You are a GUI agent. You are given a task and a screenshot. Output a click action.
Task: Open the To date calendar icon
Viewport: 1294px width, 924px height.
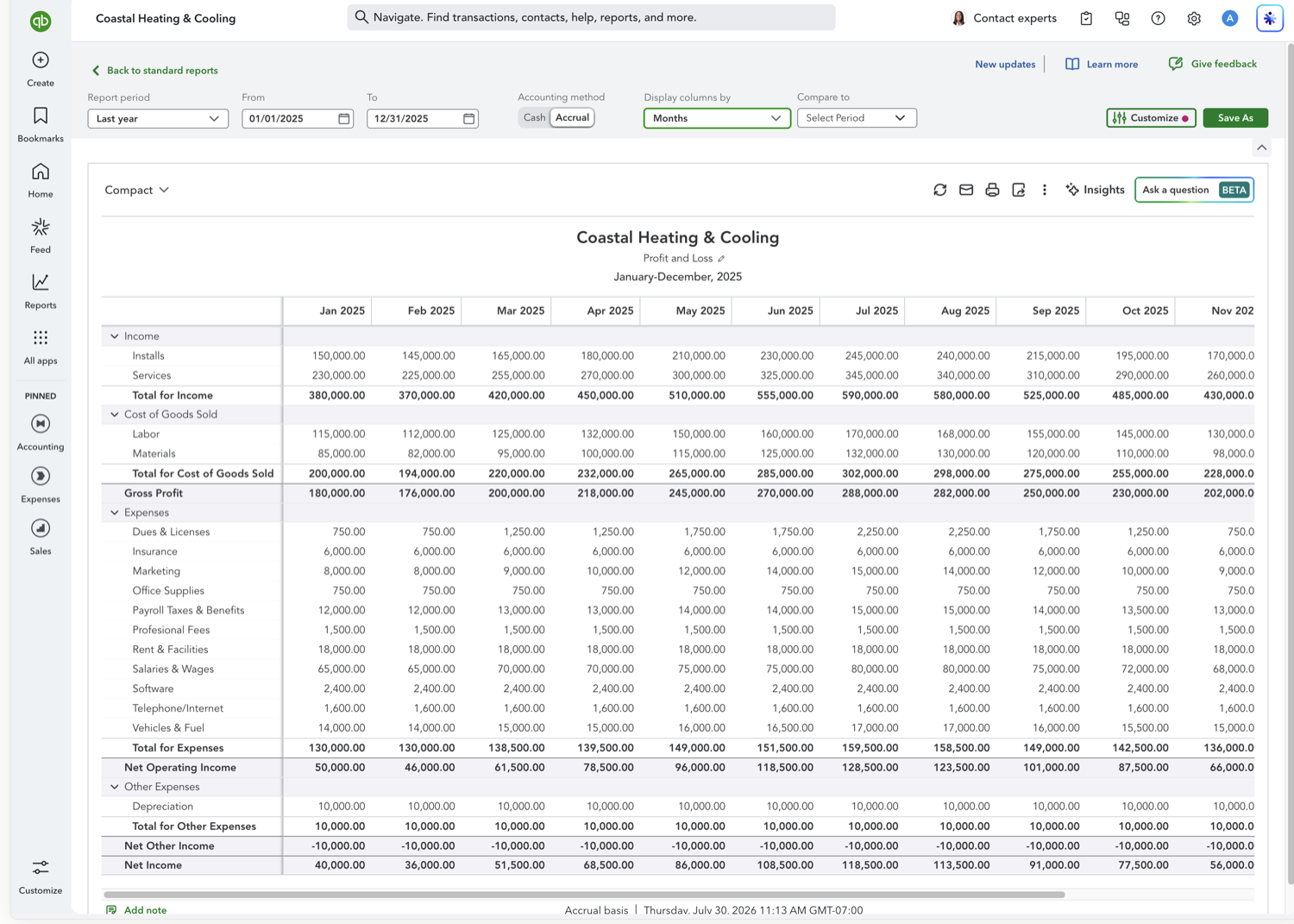[469, 118]
